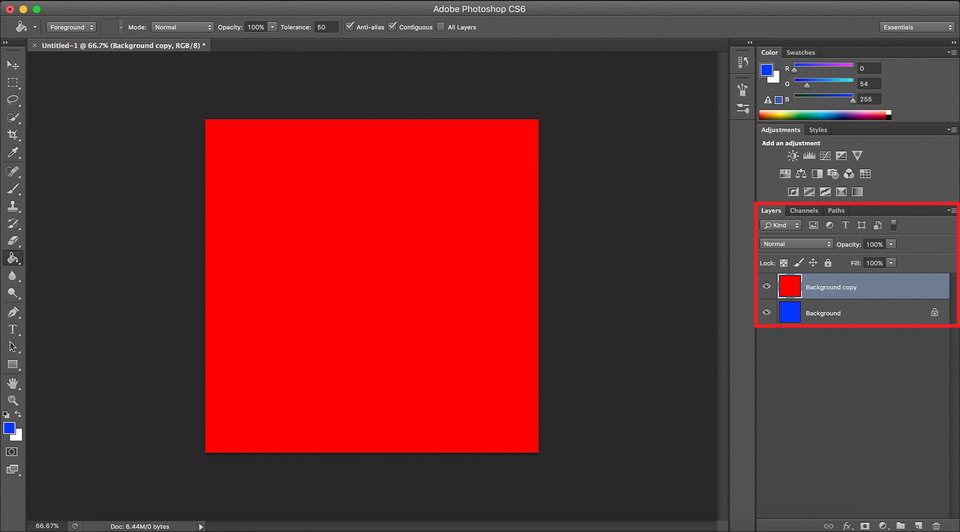Image resolution: width=960 pixels, height=532 pixels.
Task: Enable the All Layers checkbox
Action: pyautogui.click(x=440, y=27)
